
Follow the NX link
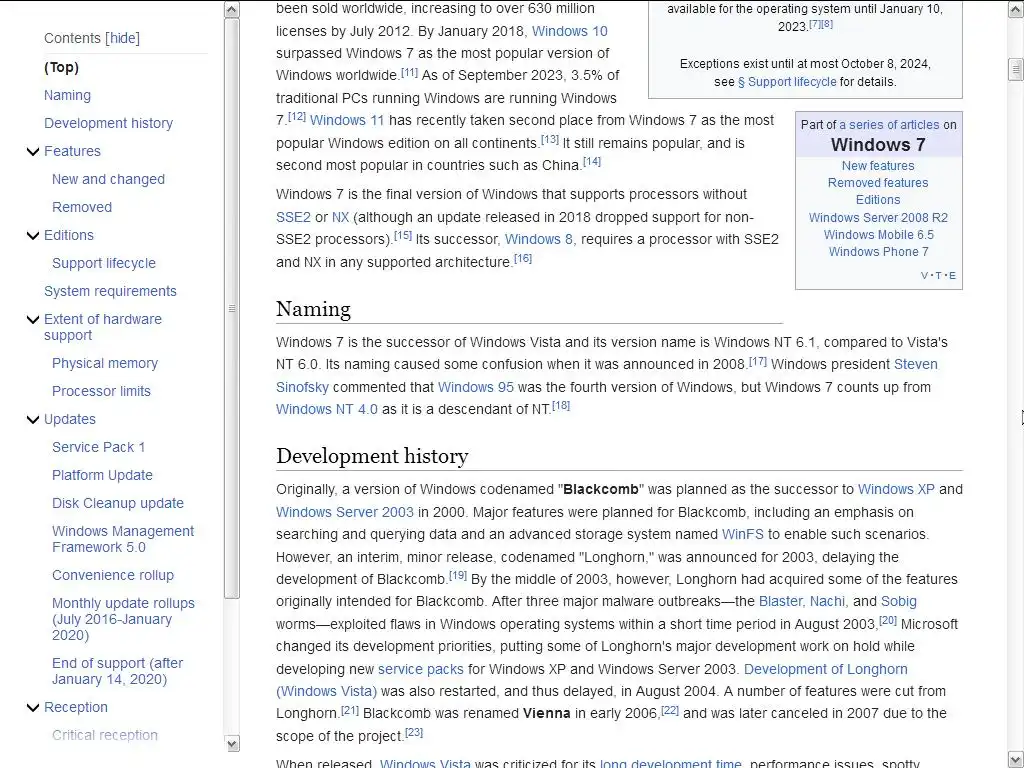(x=340, y=217)
